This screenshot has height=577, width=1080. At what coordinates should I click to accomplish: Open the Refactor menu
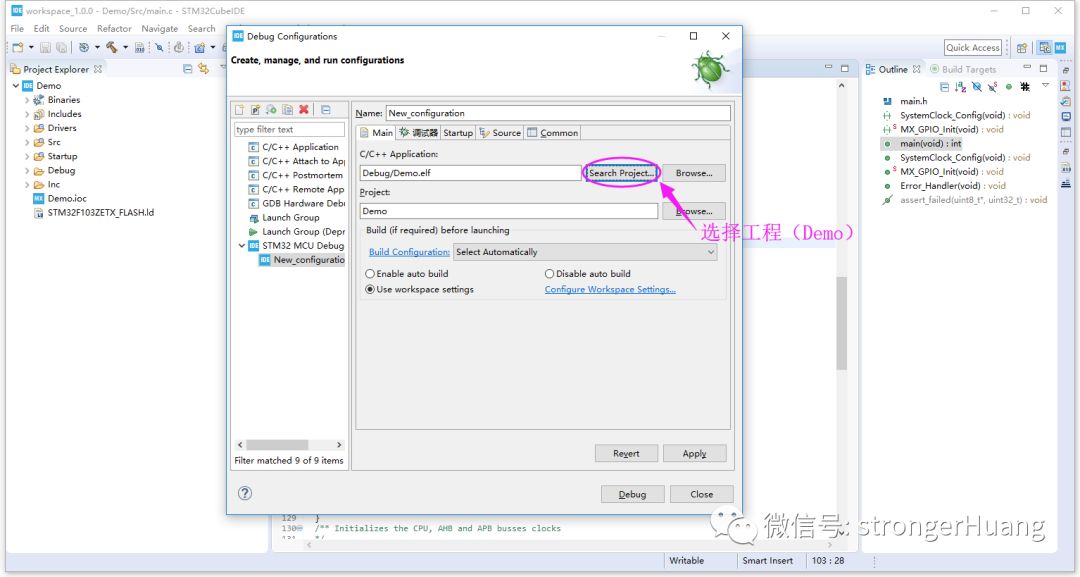click(x=114, y=29)
